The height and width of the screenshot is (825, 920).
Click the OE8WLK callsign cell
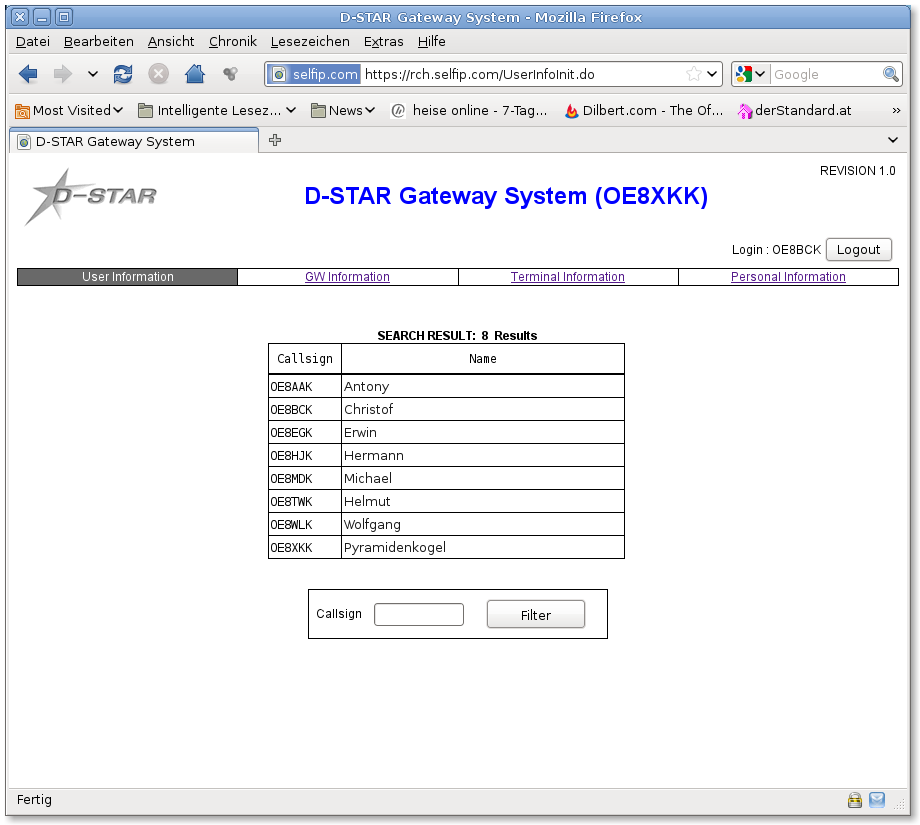(x=305, y=525)
